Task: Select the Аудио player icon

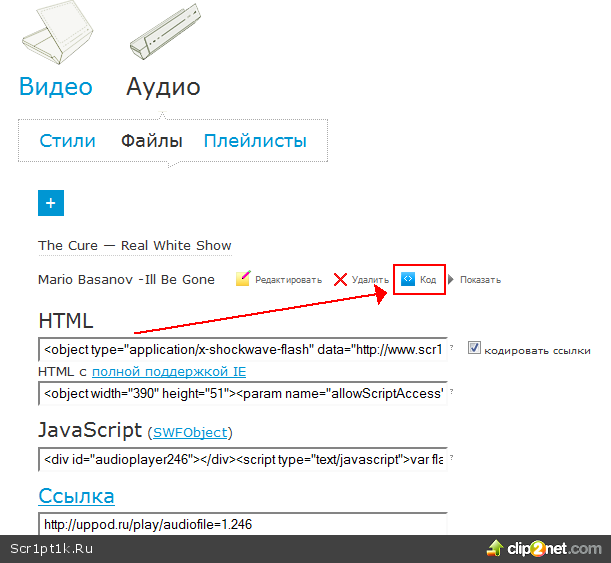Action: (165, 32)
